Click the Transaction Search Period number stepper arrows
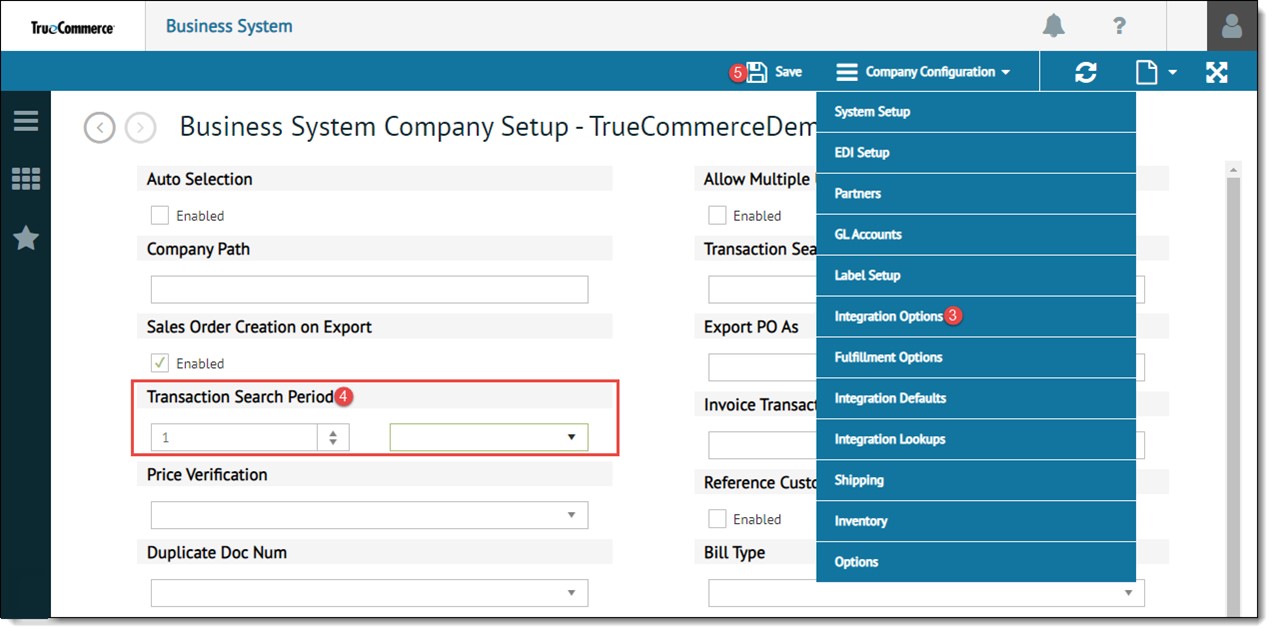 333,437
